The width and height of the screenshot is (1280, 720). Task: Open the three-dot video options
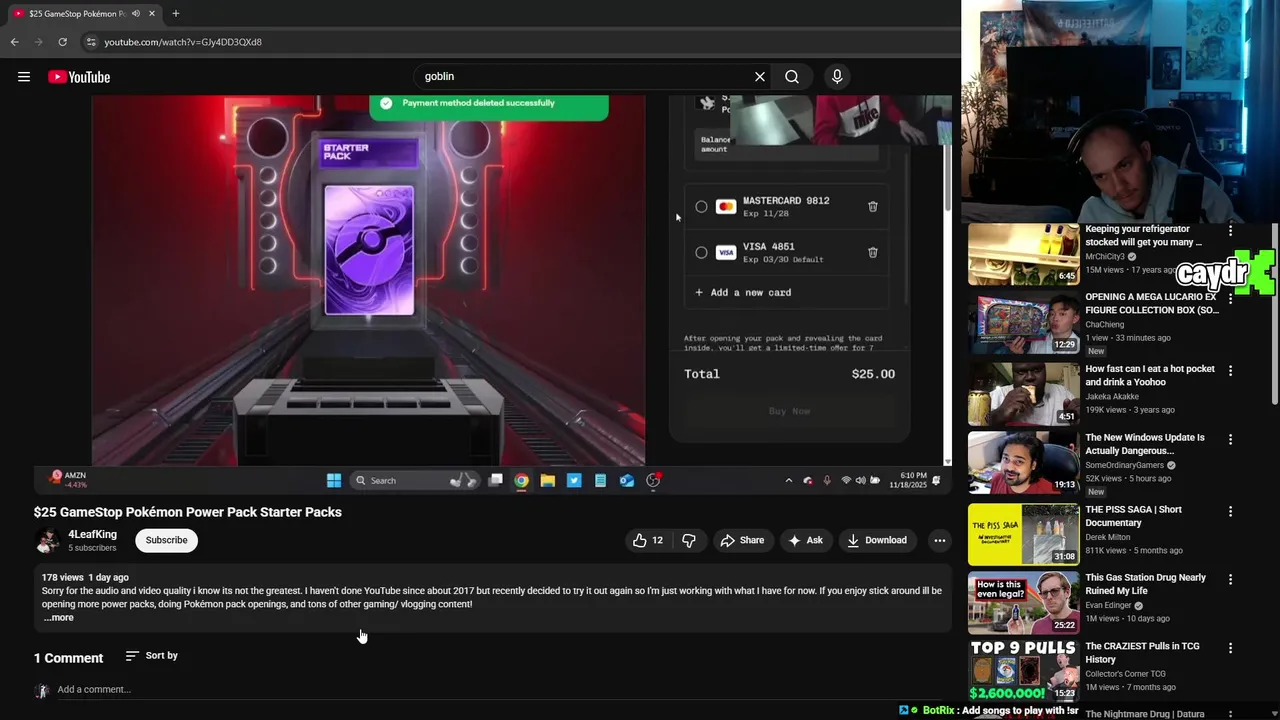click(x=939, y=540)
